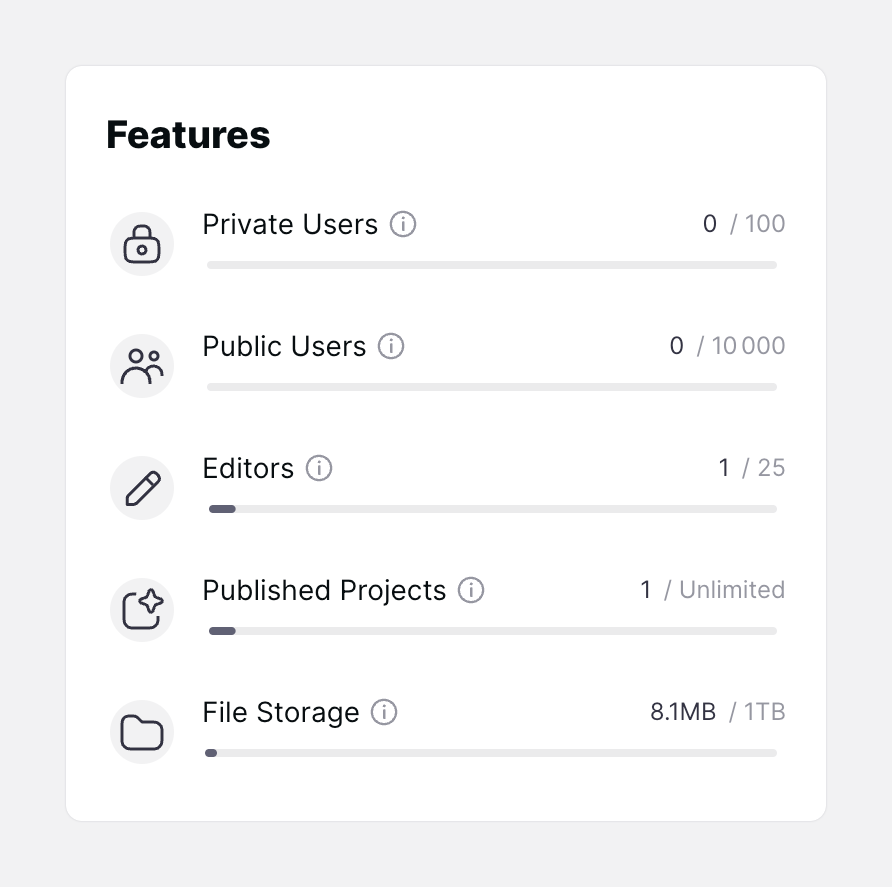Click the info icon next to File Storage

[x=384, y=712]
